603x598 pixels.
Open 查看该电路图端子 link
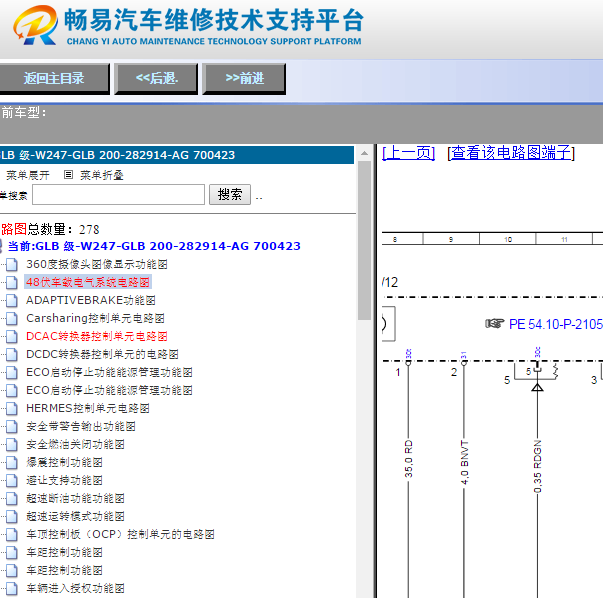click(x=511, y=153)
